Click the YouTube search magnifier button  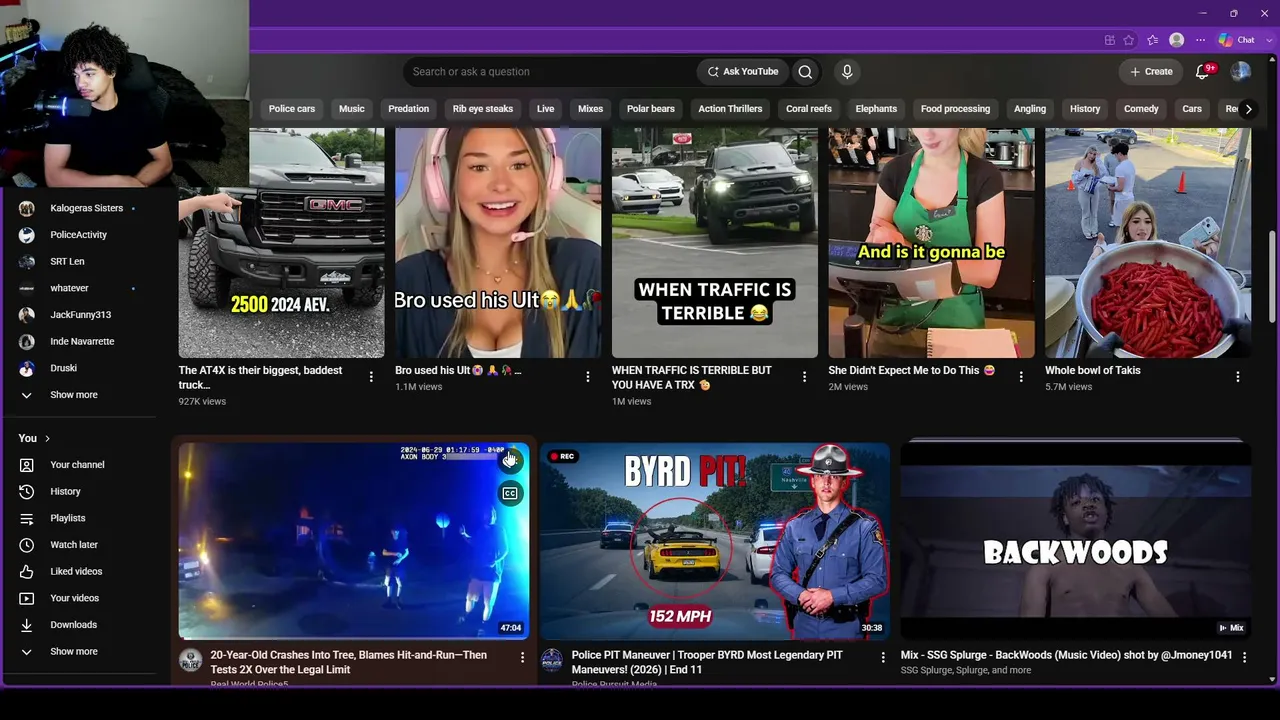[x=805, y=72]
